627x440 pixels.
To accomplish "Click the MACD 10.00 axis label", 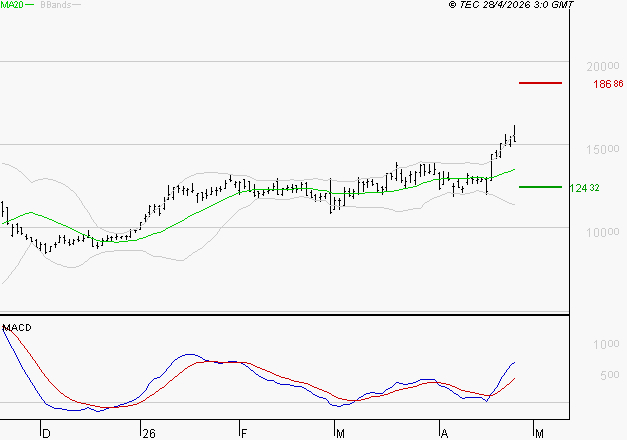I will click(606, 344).
